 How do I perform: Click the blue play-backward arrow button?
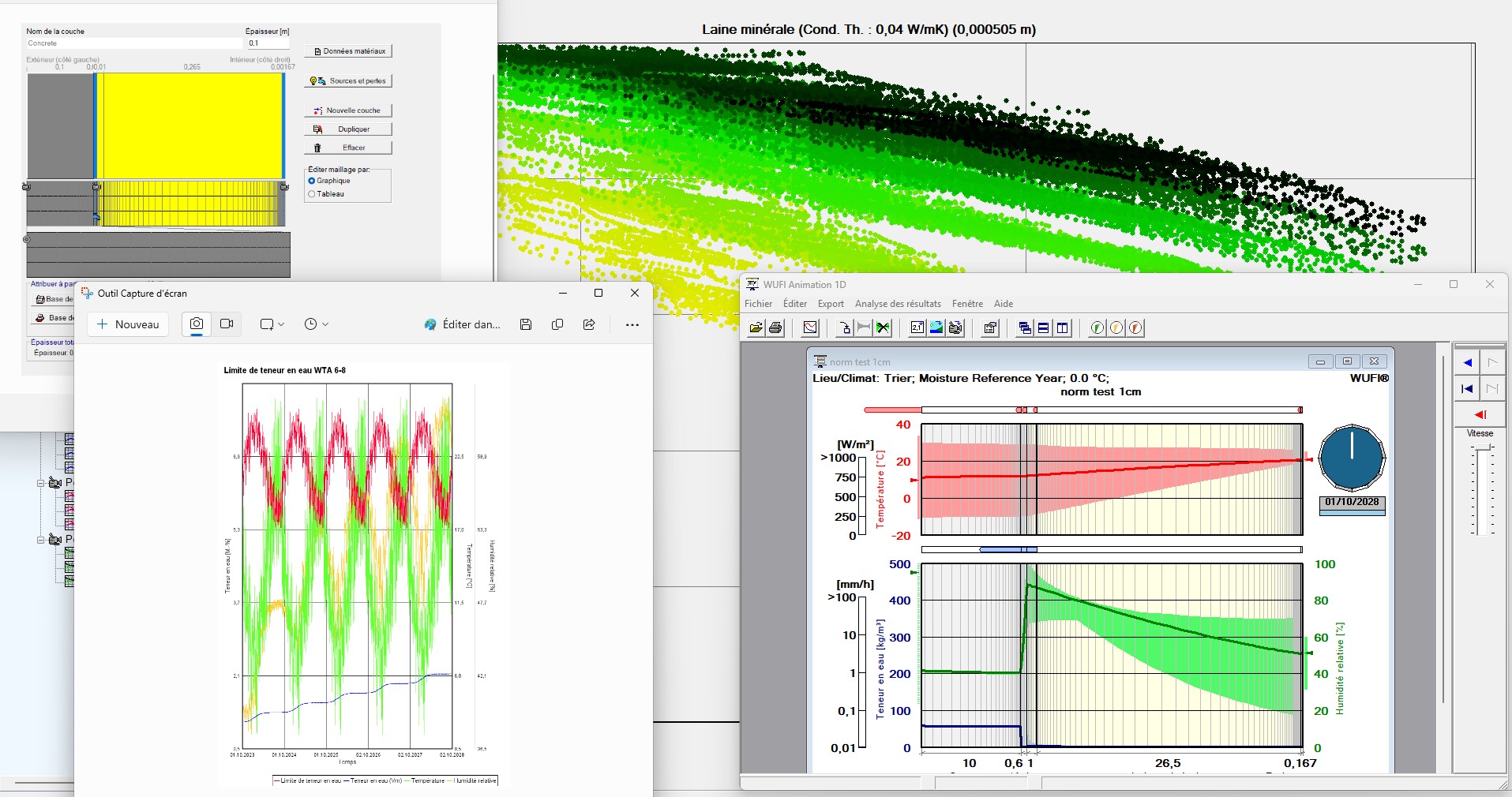(x=1467, y=363)
